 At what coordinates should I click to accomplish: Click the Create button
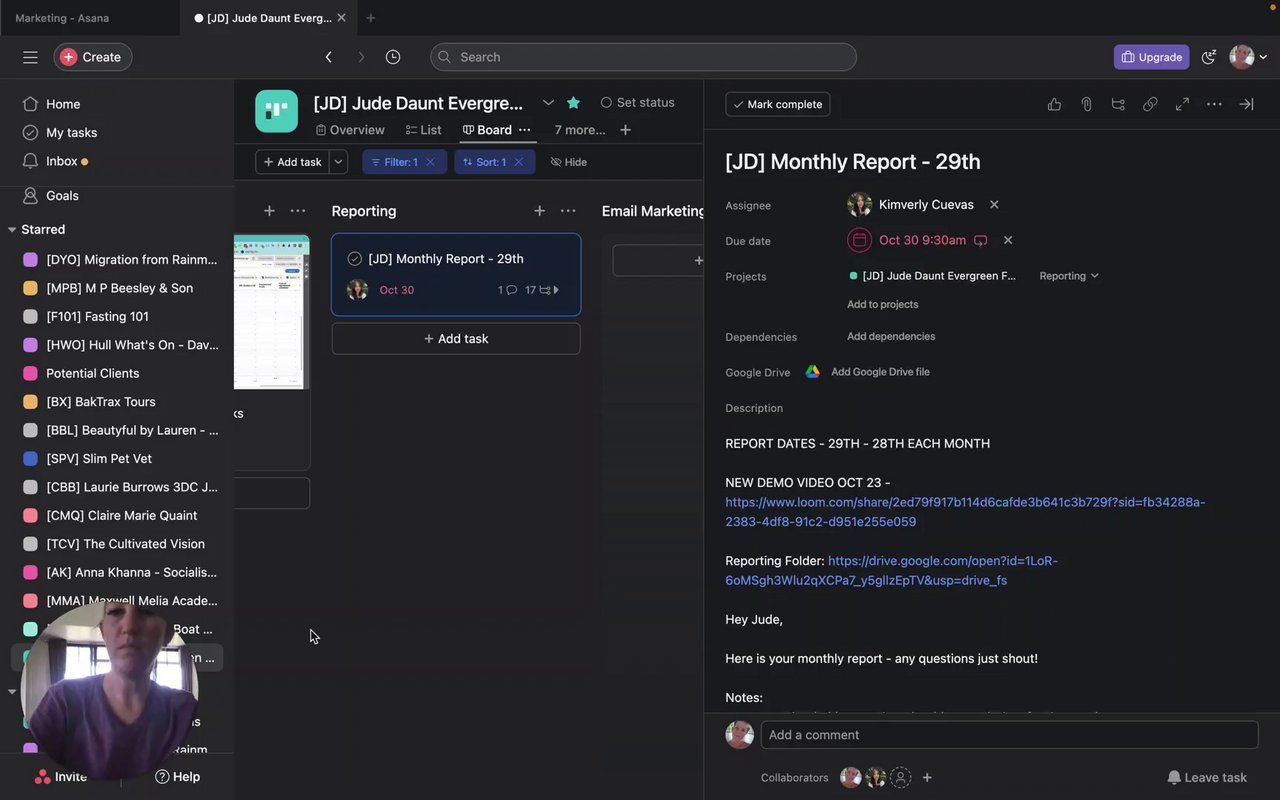point(92,57)
